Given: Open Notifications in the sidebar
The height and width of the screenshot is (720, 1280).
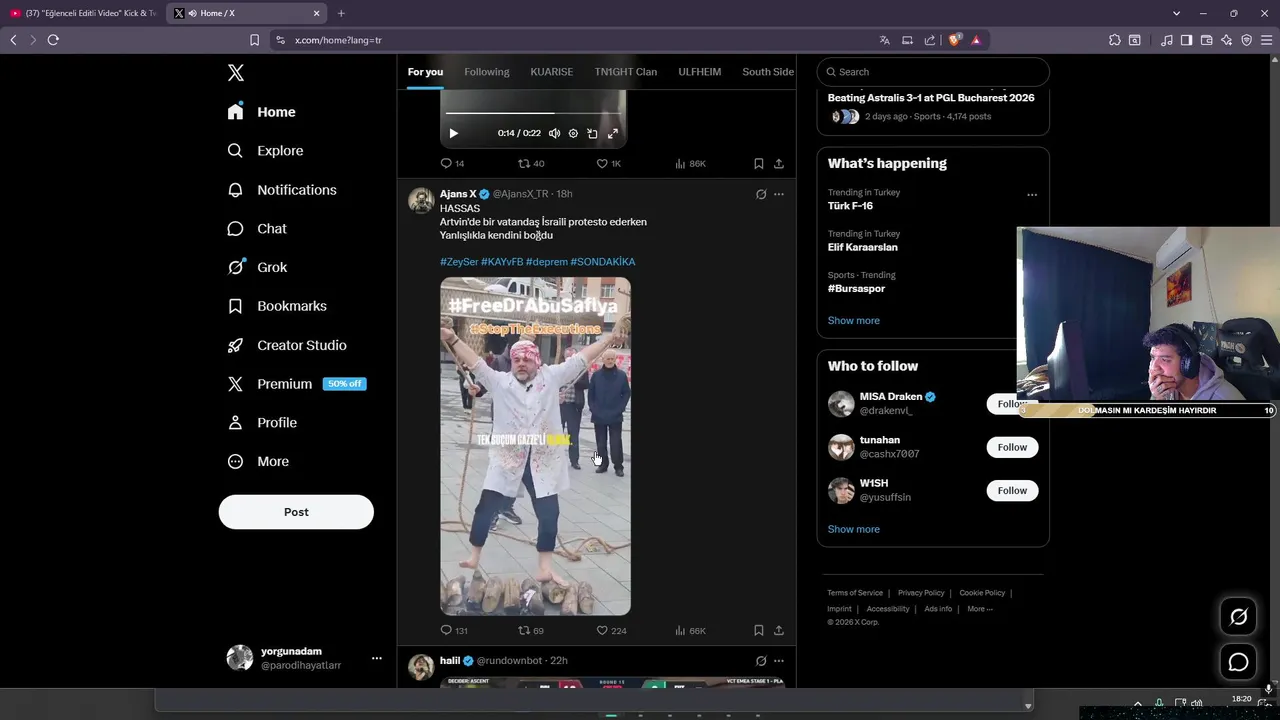Looking at the screenshot, I should (282, 190).
